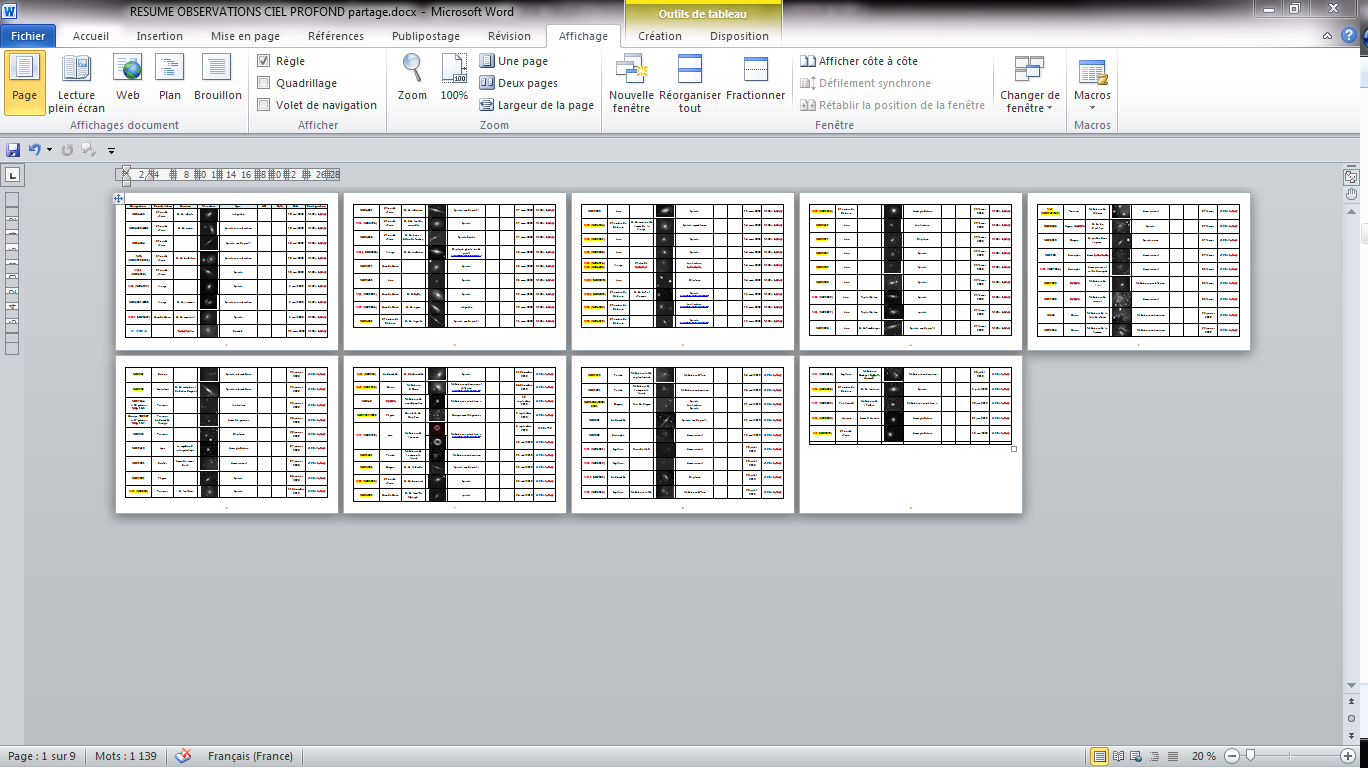Open the Insertion tab
The image size is (1368, 768).
[x=160, y=36]
